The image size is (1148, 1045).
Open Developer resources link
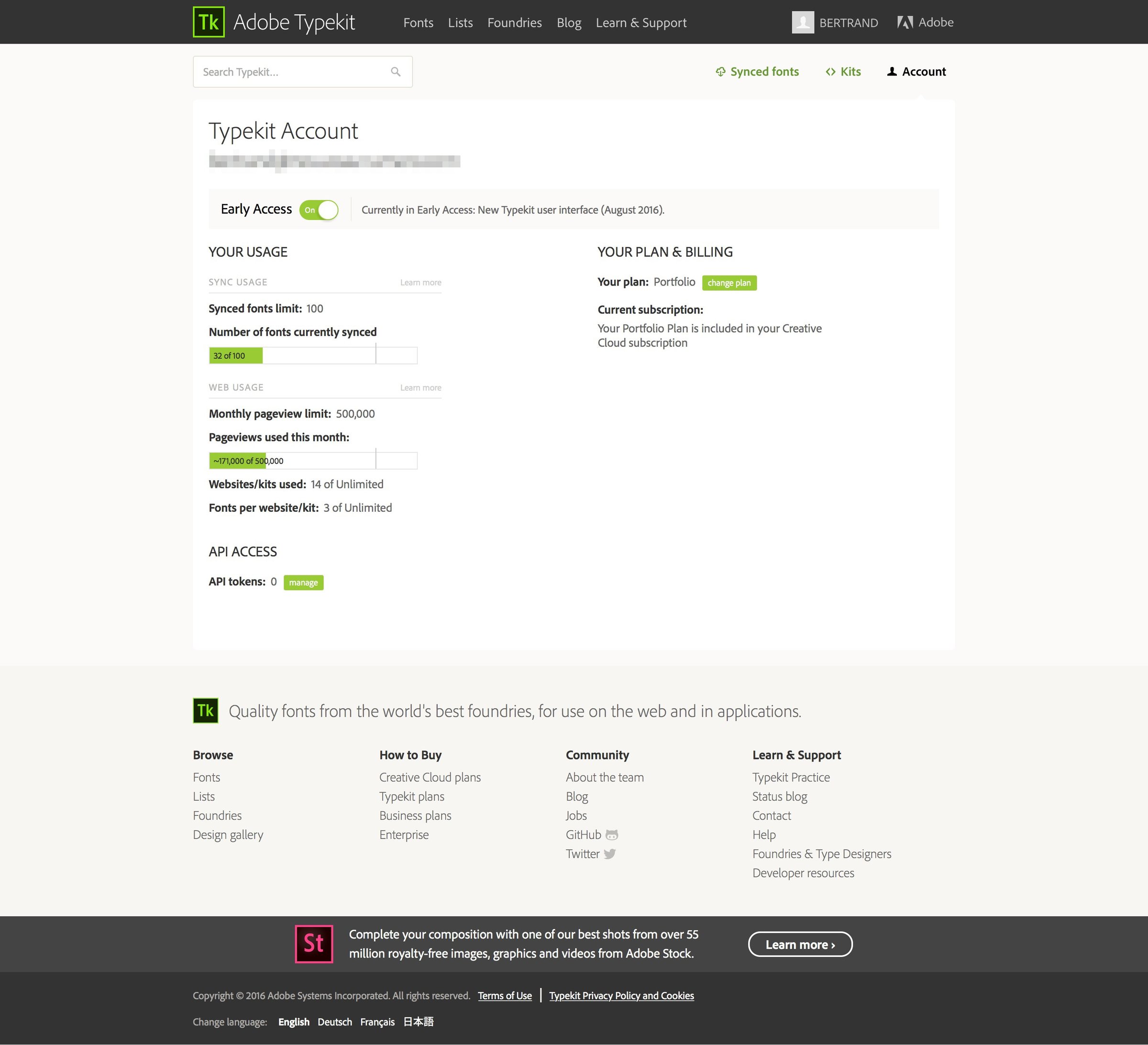(x=804, y=873)
